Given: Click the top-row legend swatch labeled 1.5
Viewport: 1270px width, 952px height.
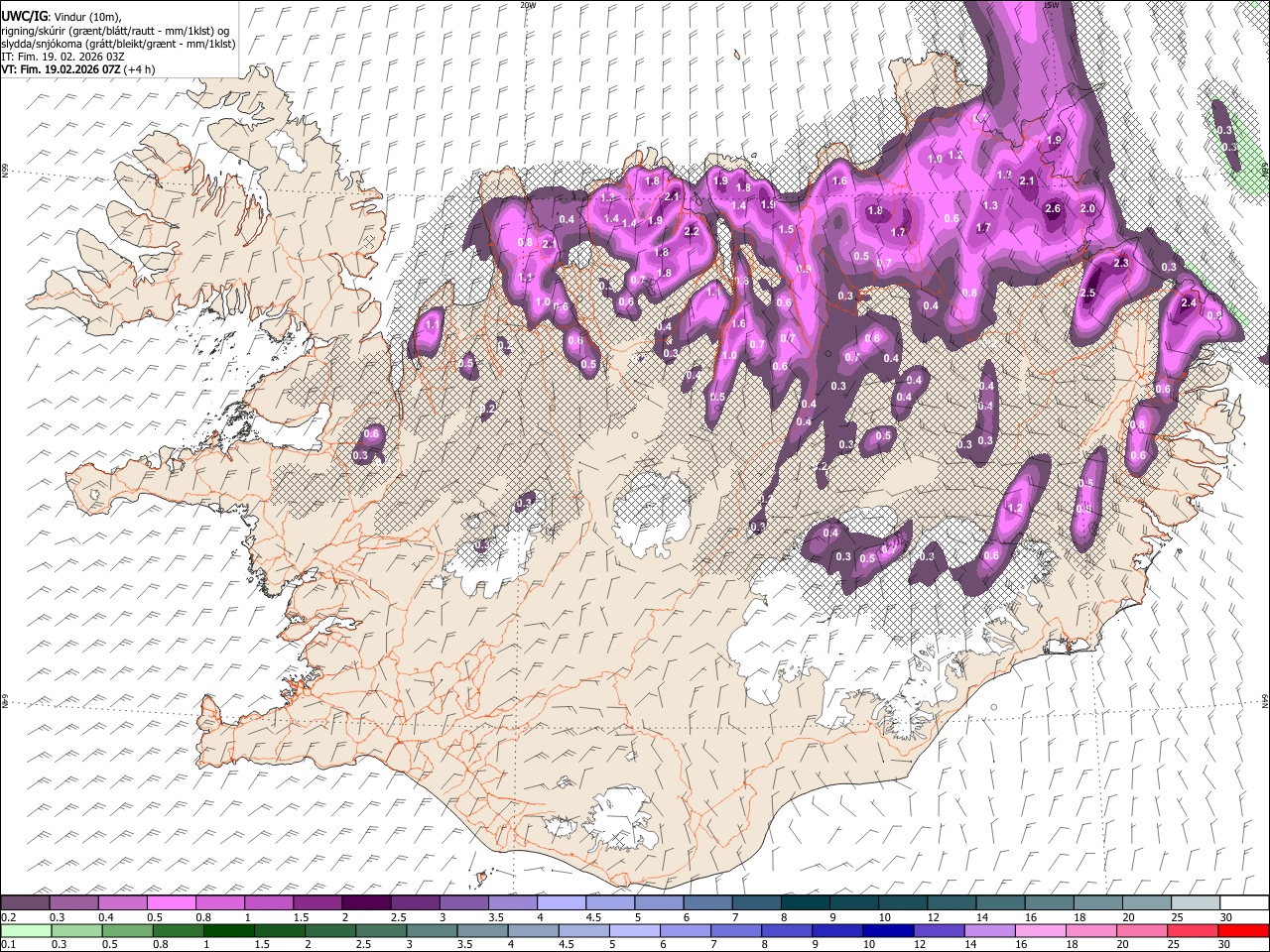Looking at the screenshot, I should coord(318,903).
